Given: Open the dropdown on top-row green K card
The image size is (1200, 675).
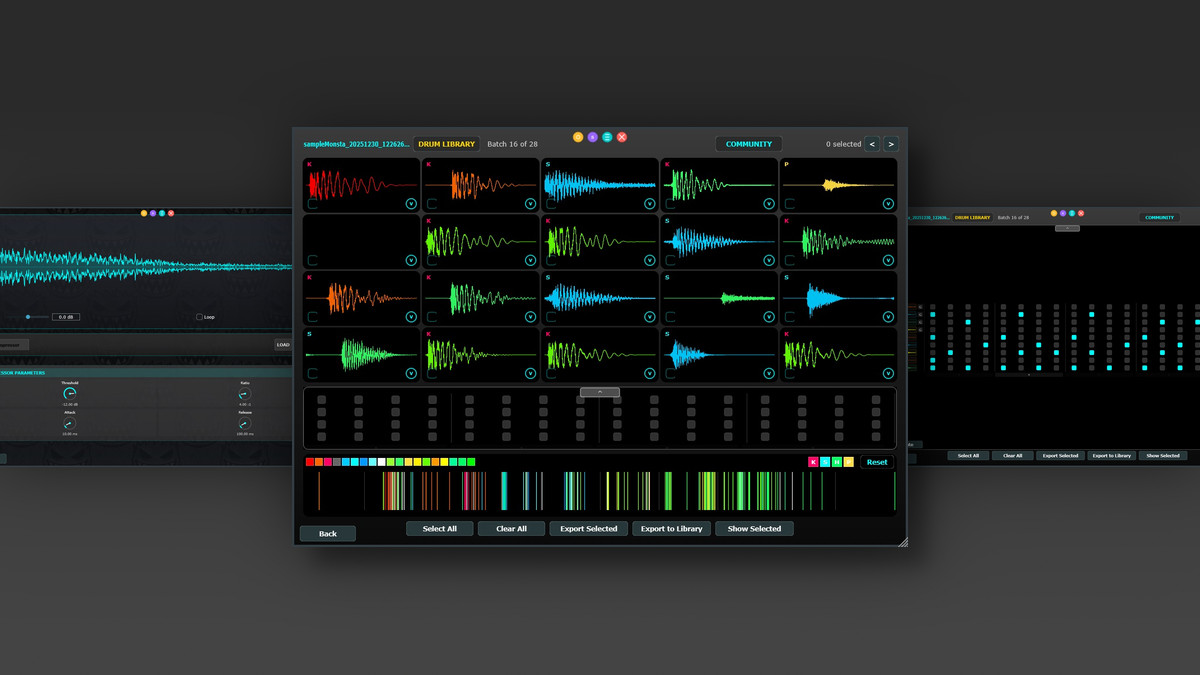Looking at the screenshot, I should [x=768, y=204].
